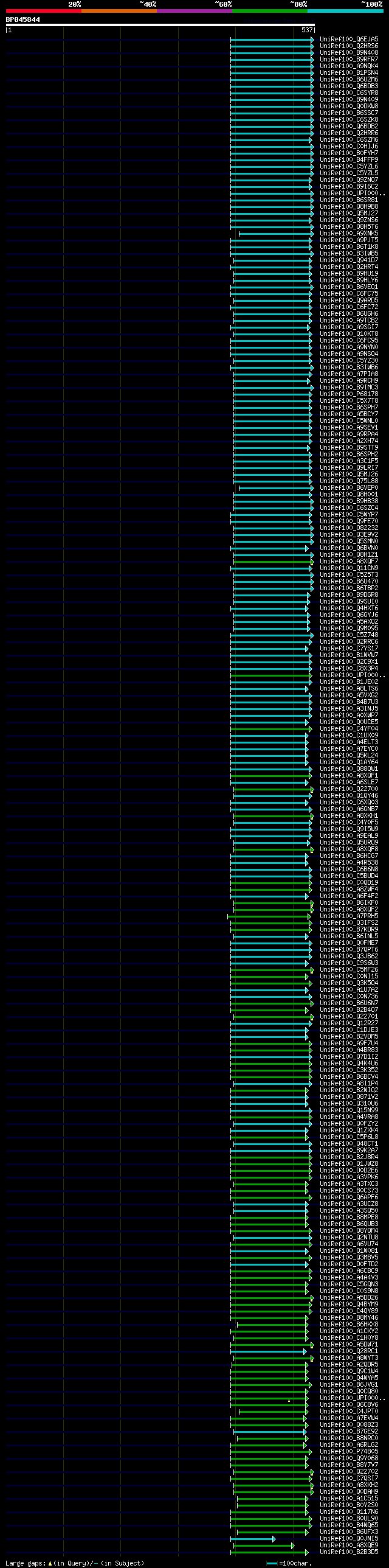Select the UniRef100_Q3IFS2 label
Screen dimensions: 389x1568
[x=349, y=923]
